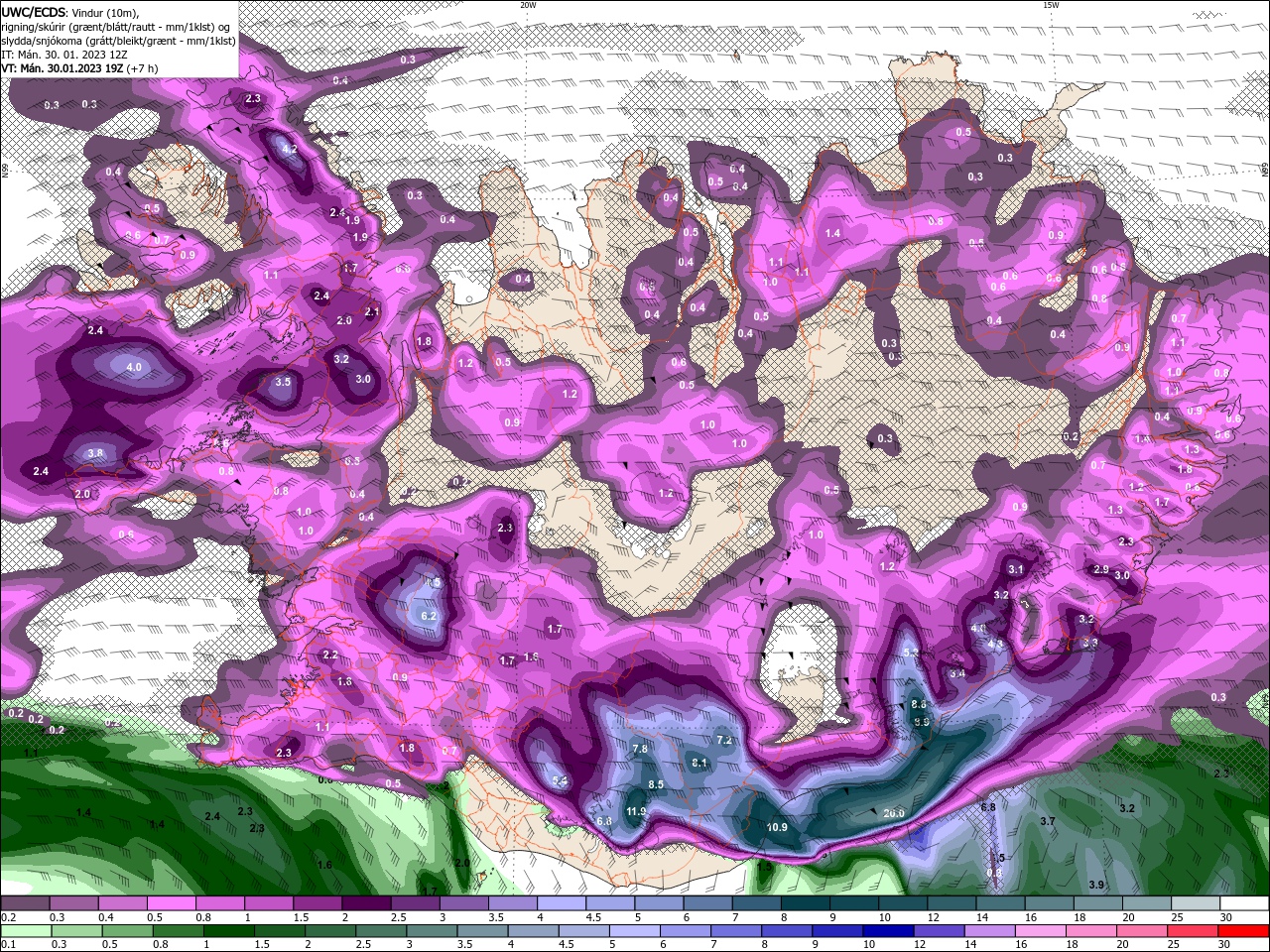Select the '6.2' snowfall value
Viewport: 1270px width, 952px height.
point(429,616)
